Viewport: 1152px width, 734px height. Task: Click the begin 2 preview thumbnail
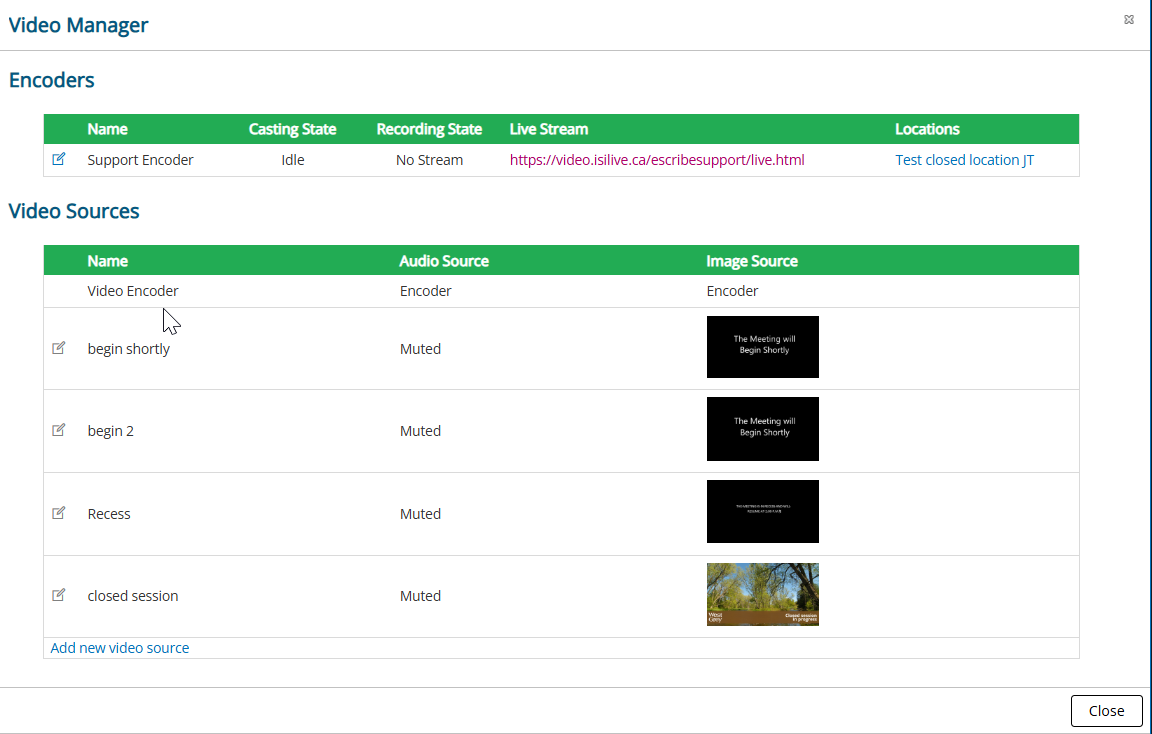tap(762, 429)
